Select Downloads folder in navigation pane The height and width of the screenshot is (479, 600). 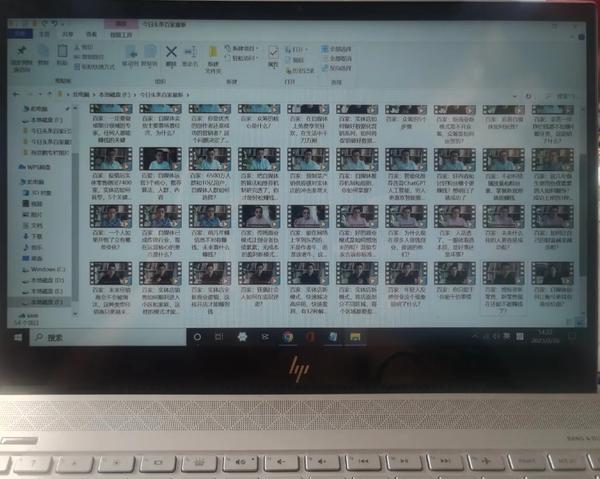pos(33,236)
